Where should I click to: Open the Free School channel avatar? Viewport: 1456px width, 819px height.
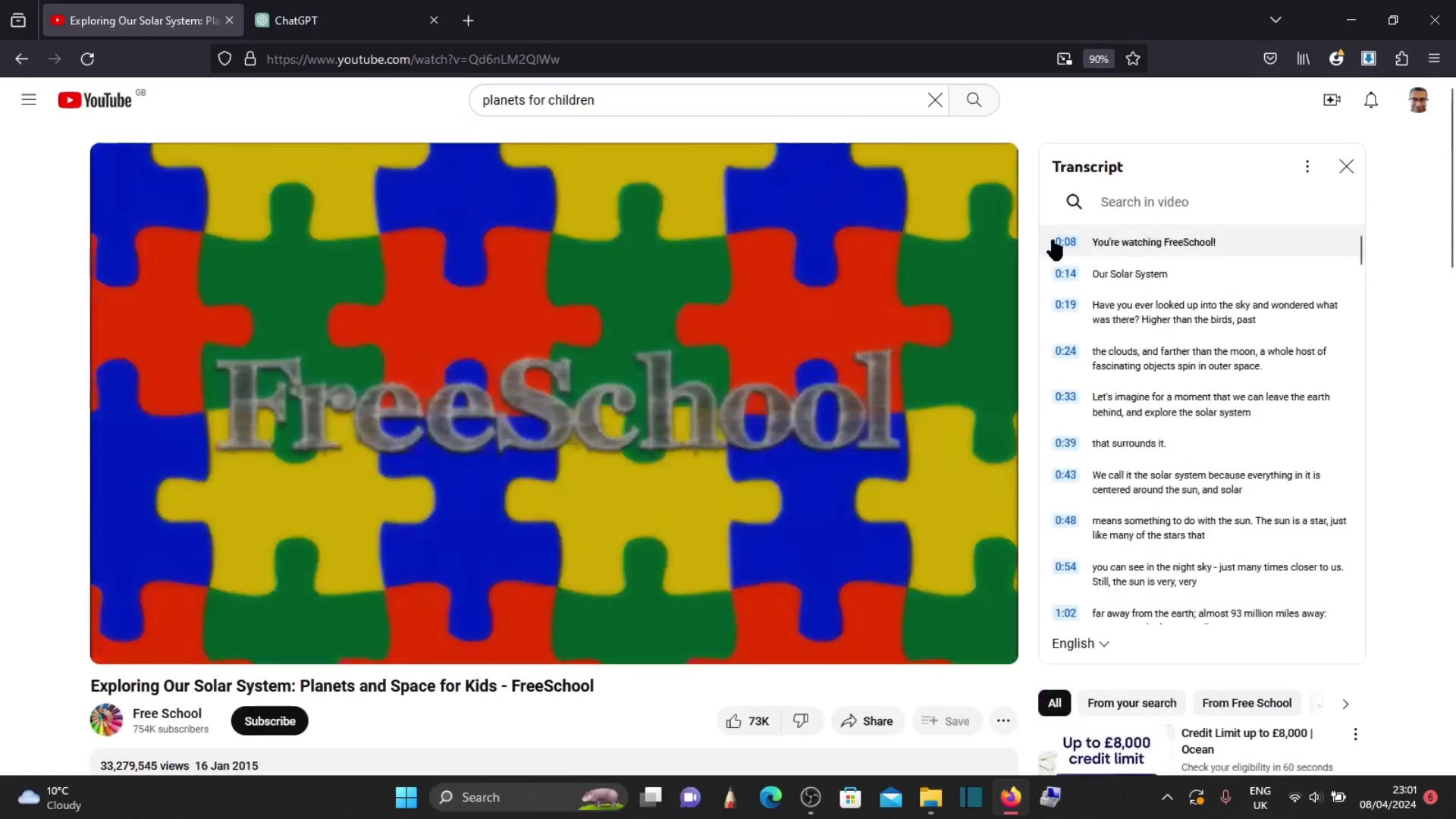[x=106, y=720]
